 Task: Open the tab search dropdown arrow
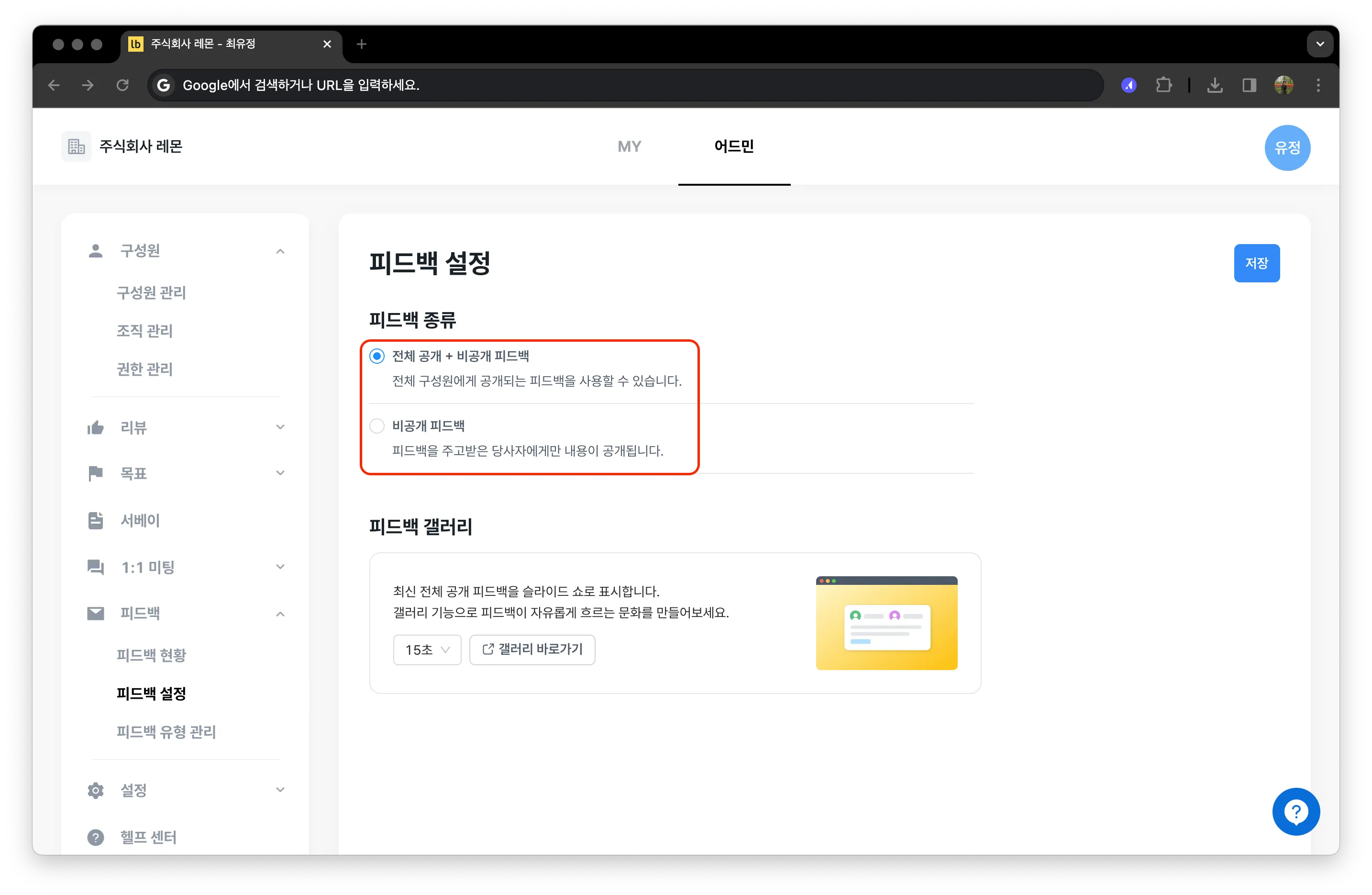[1319, 44]
